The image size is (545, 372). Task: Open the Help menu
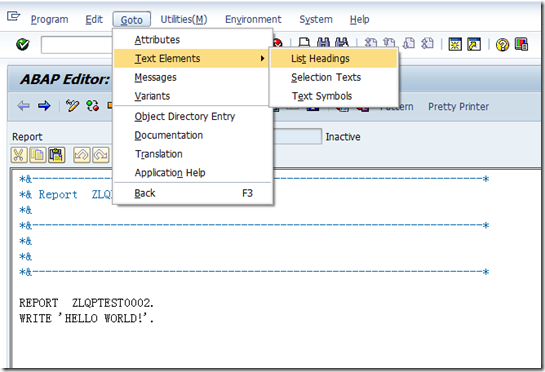point(359,19)
